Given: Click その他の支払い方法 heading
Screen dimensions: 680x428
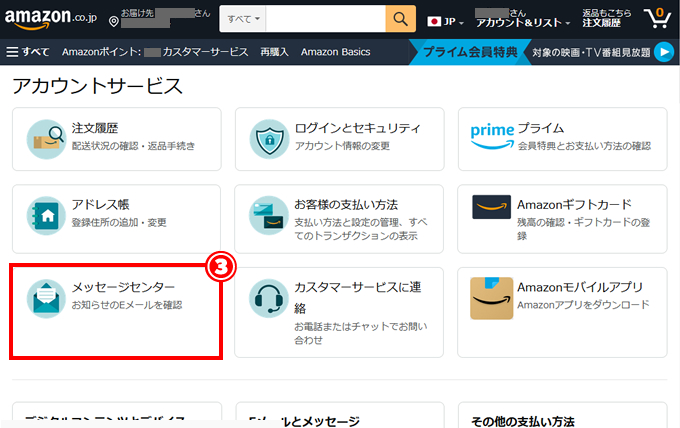Looking at the screenshot, I should point(523,421).
